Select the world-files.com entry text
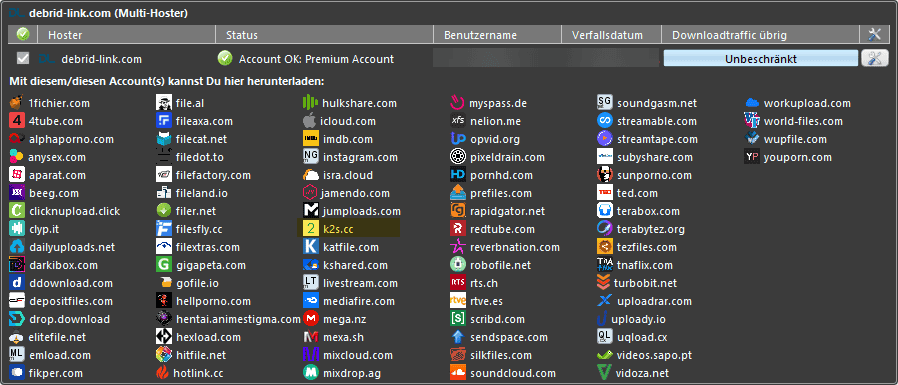 [x=804, y=121]
